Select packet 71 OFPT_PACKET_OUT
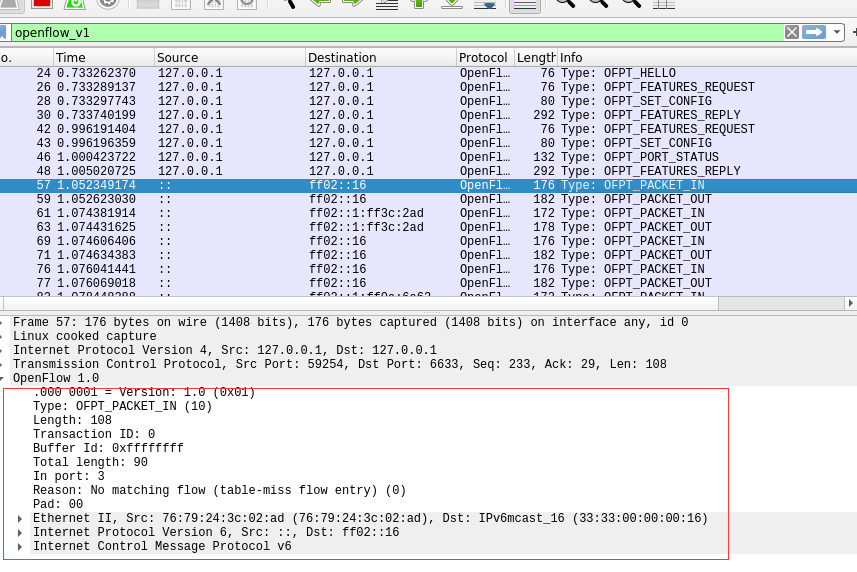 click(x=428, y=255)
